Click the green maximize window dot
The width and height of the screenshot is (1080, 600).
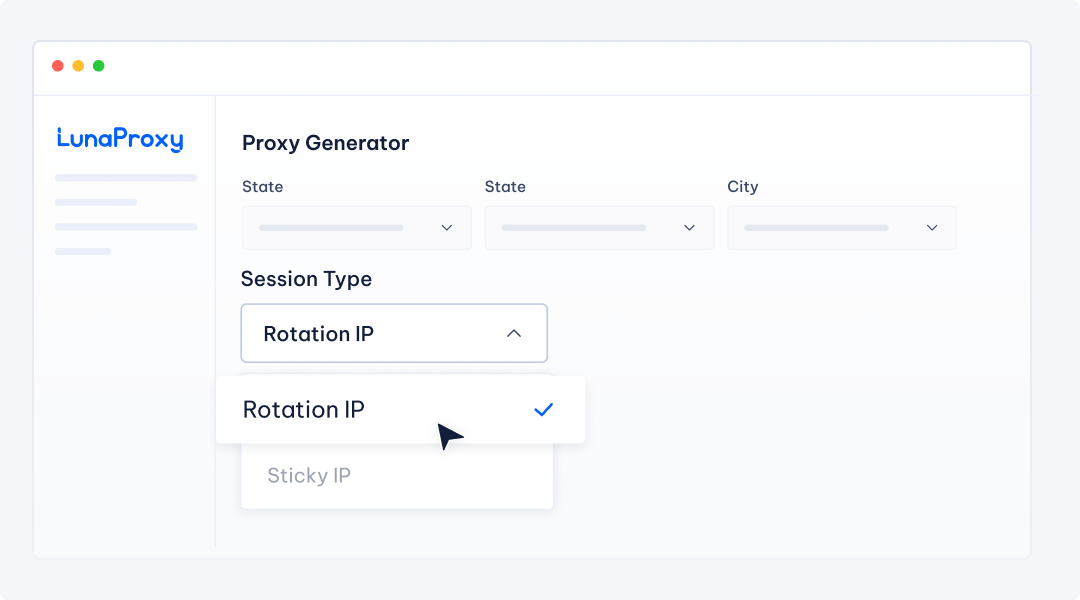pyautogui.click(x=98, y=66)
